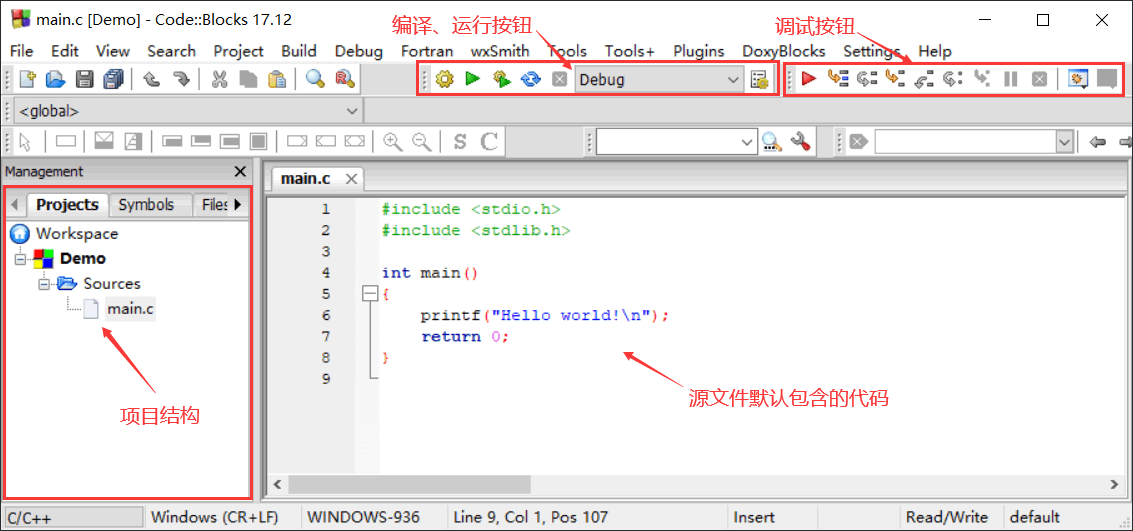Click the Build and run icon

pos(502,79)
